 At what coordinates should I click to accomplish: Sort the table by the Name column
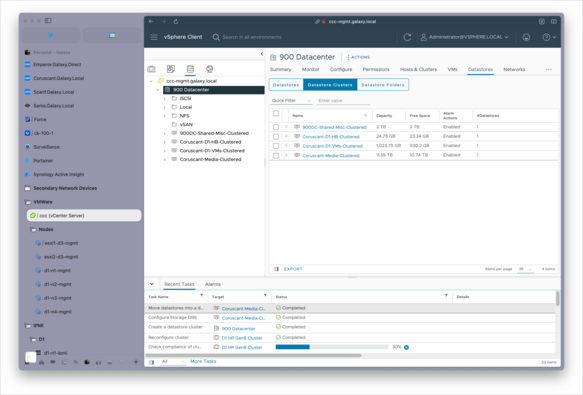[297, 116]
